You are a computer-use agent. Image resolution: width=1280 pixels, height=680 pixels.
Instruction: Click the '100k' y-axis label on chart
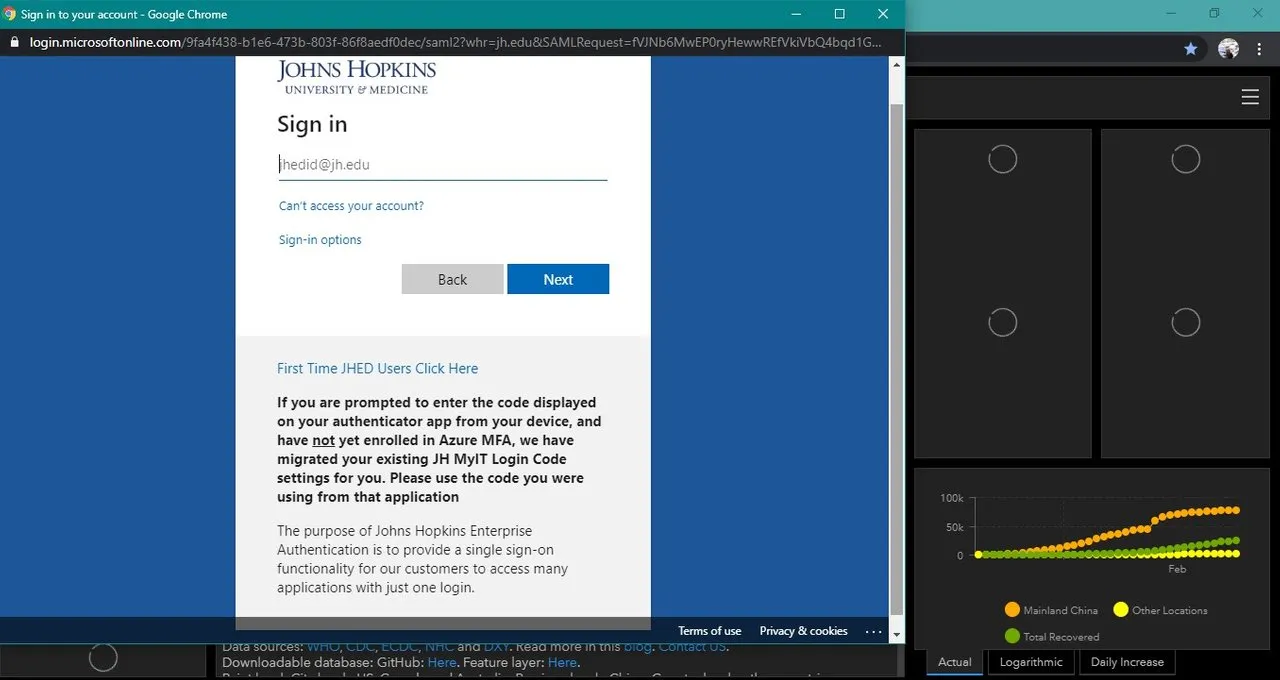coord(952,498)
